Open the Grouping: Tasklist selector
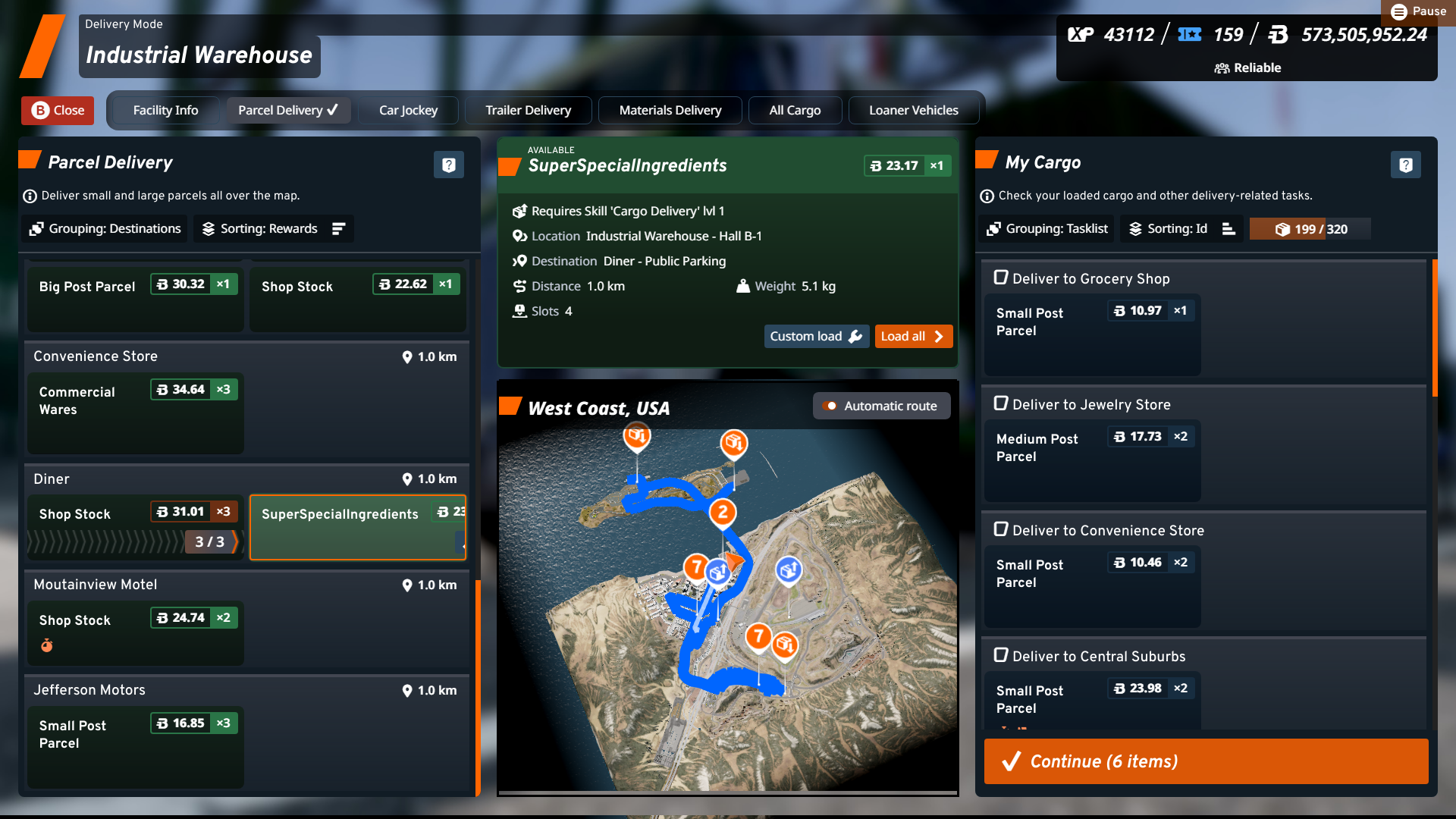The width and height of the screenshot is (1456, 819). 1046,229
